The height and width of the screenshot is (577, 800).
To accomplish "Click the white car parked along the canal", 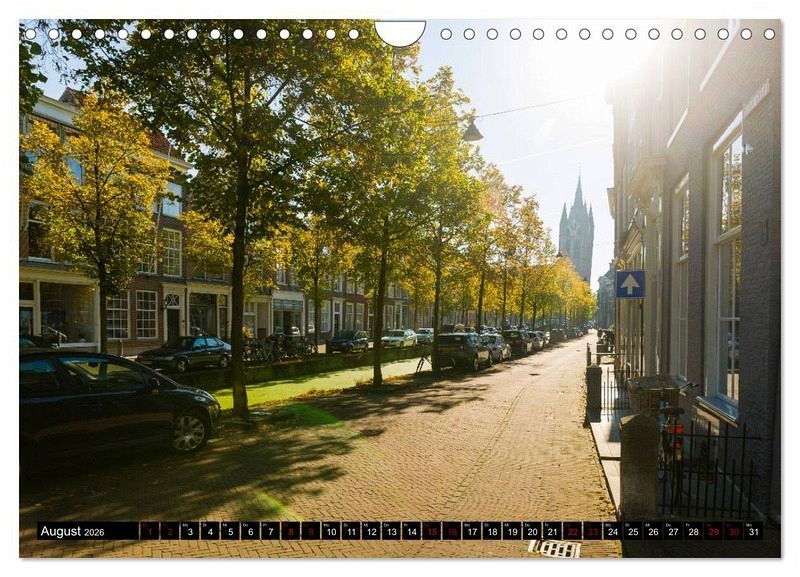I will tap(398, 338).
